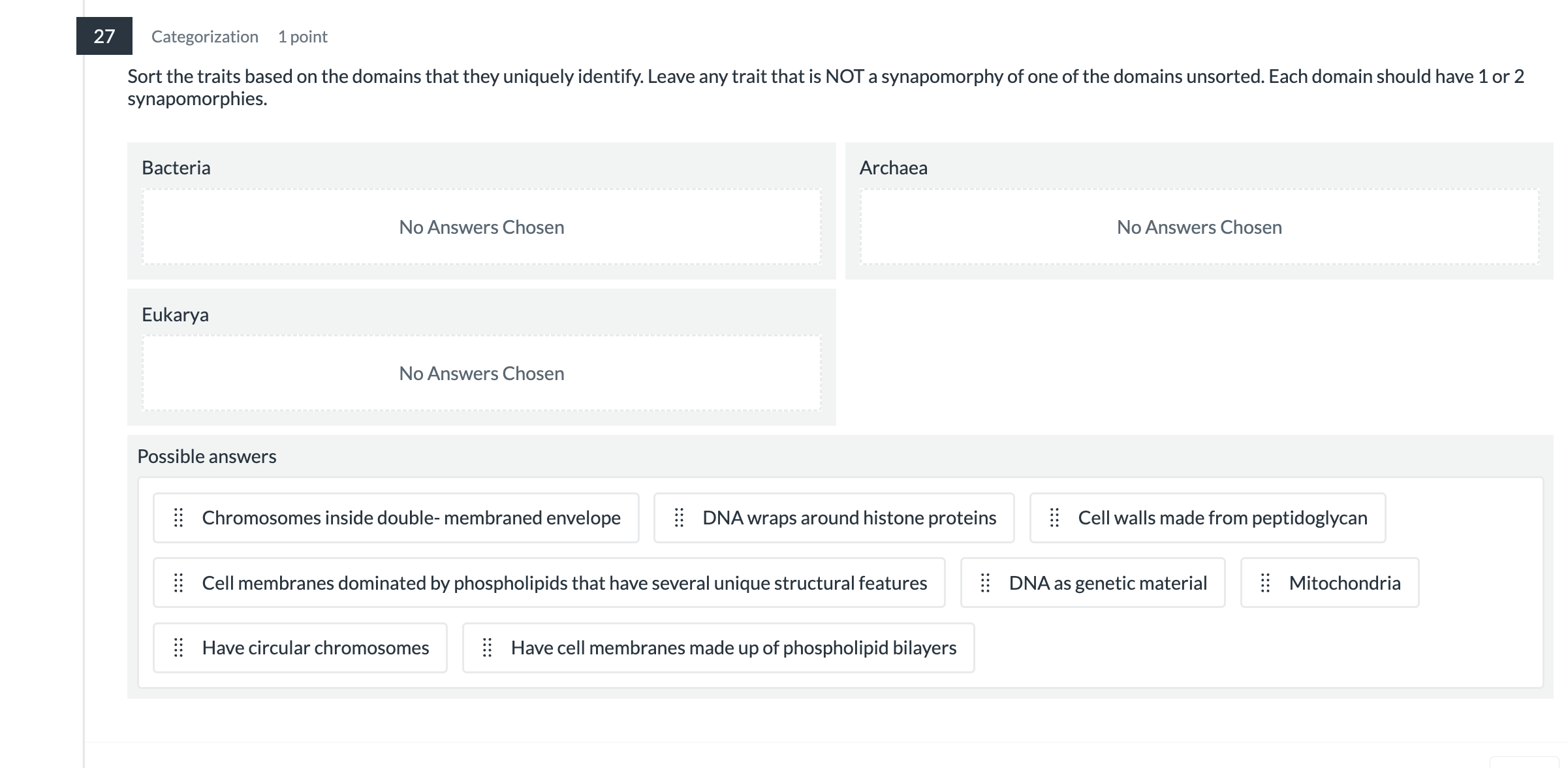The height and width of the screenshot is (768, 1568).
Task: Click drag handle of Have circular chromosomes
Action: click(178, 648)
